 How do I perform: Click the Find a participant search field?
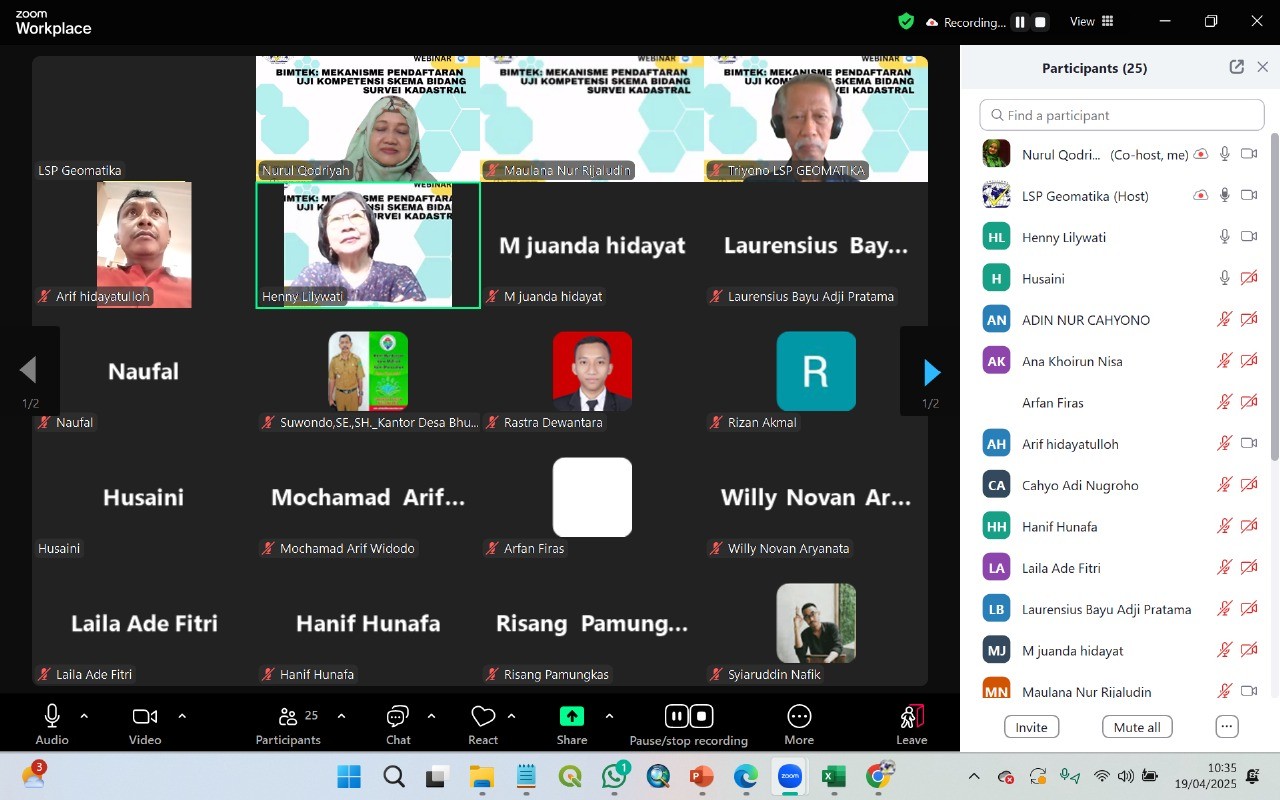coord(1122,115)
